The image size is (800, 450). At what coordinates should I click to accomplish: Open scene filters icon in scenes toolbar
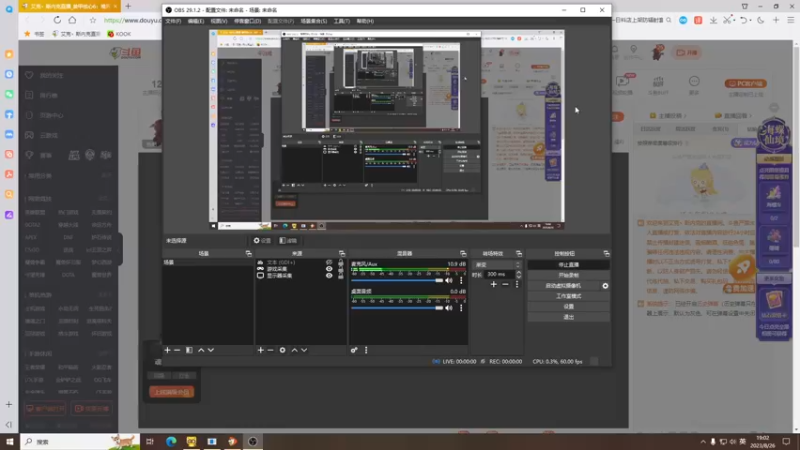189,350
